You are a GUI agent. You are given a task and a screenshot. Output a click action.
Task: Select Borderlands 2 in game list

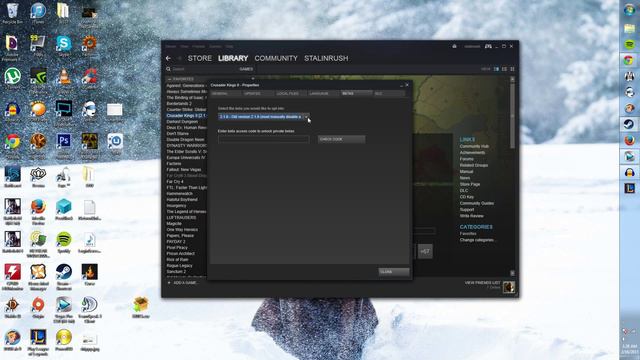(x=179, y=104)
